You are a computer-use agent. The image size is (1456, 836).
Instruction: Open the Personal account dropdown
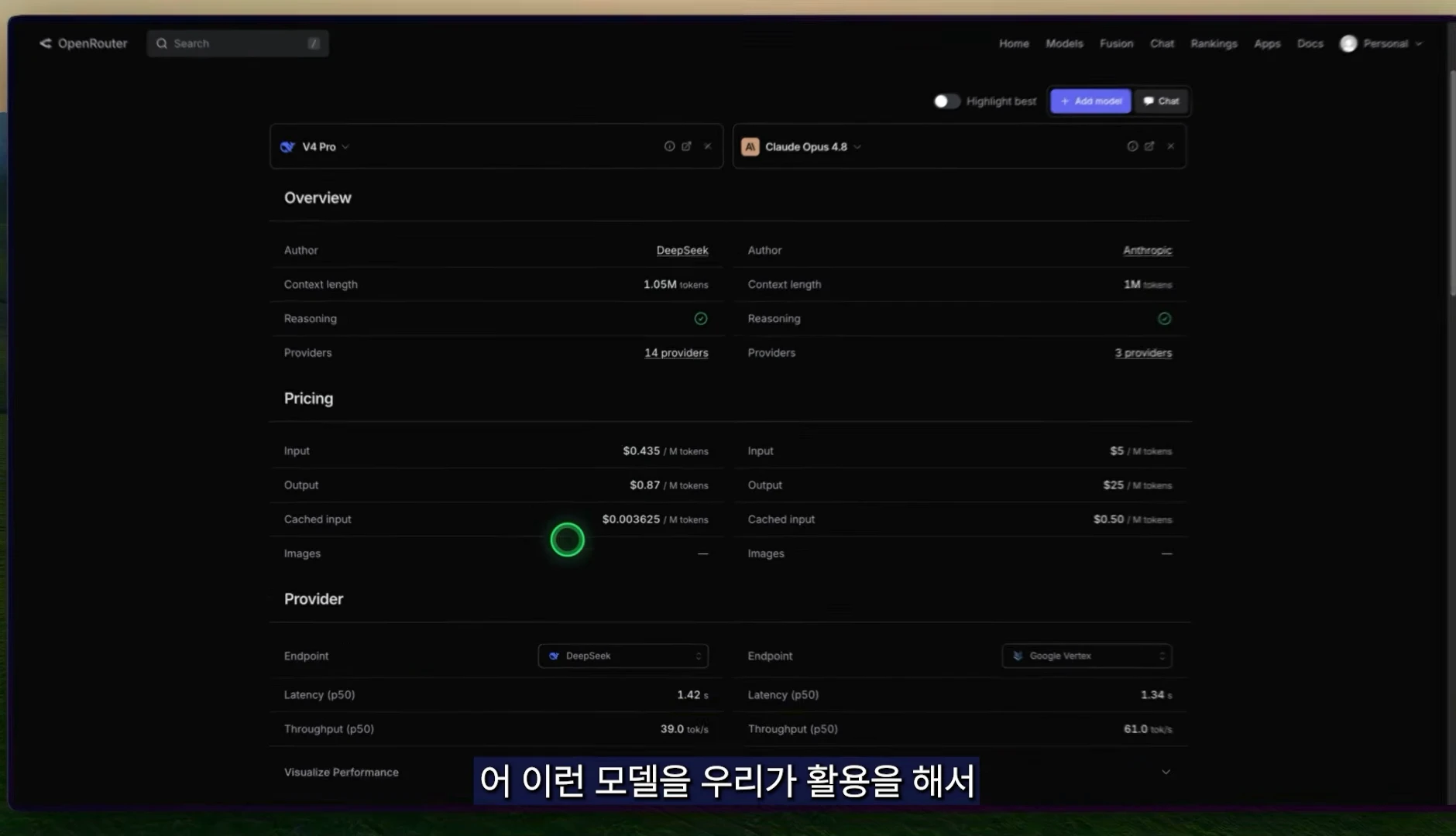point(1382,43)
